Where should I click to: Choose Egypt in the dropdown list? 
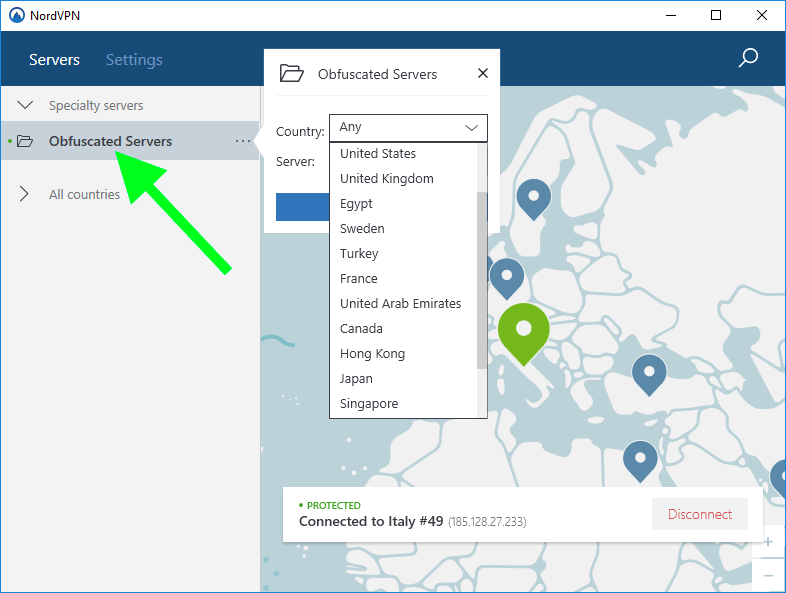point(404,204)
